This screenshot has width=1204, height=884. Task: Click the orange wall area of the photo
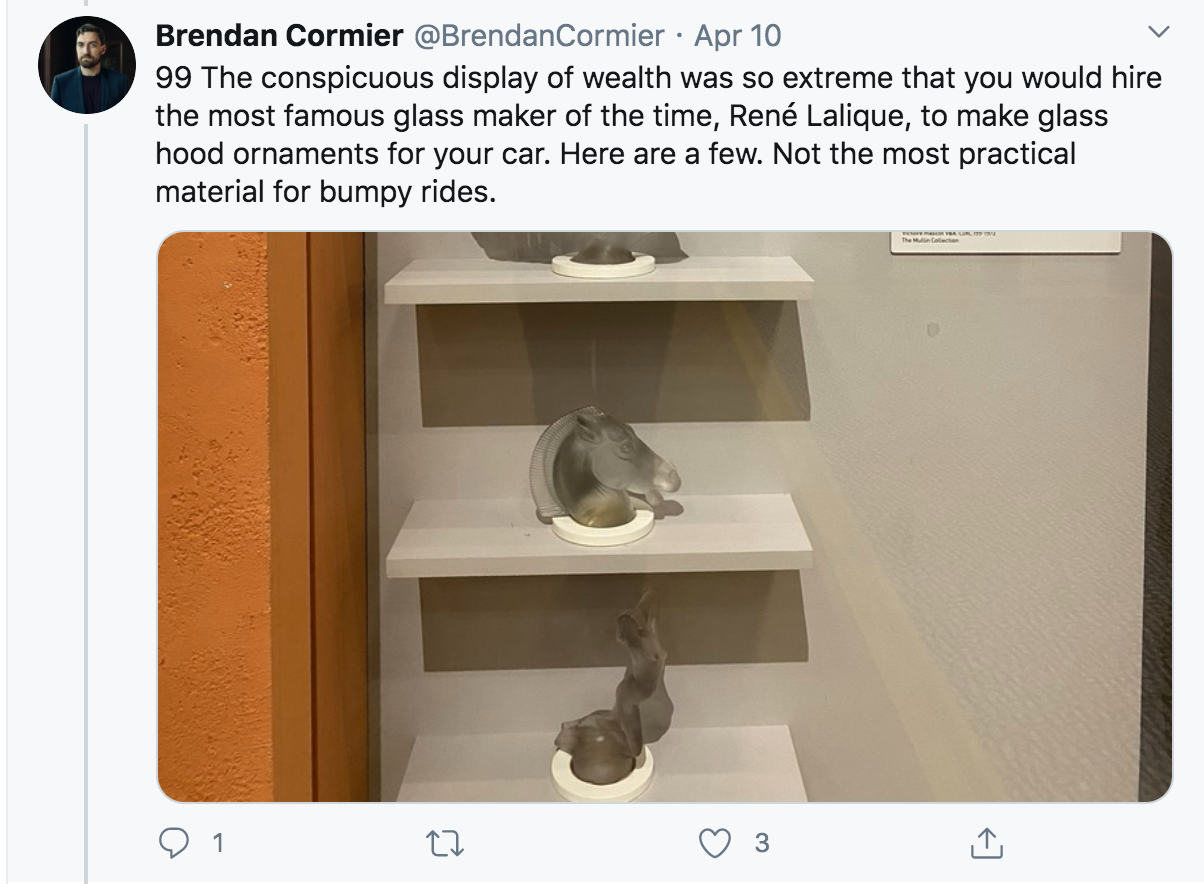215,500
